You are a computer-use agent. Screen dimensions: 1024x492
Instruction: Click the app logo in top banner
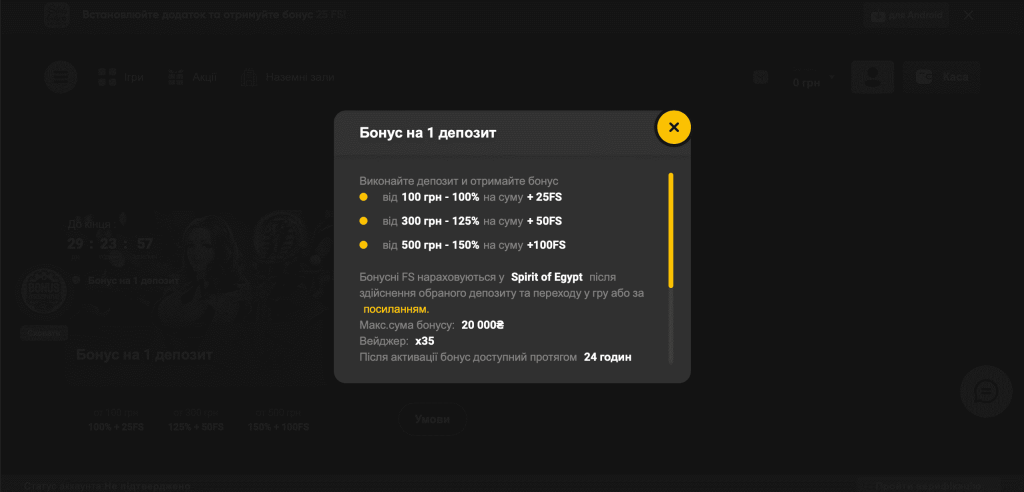click(x=57, y=16)
